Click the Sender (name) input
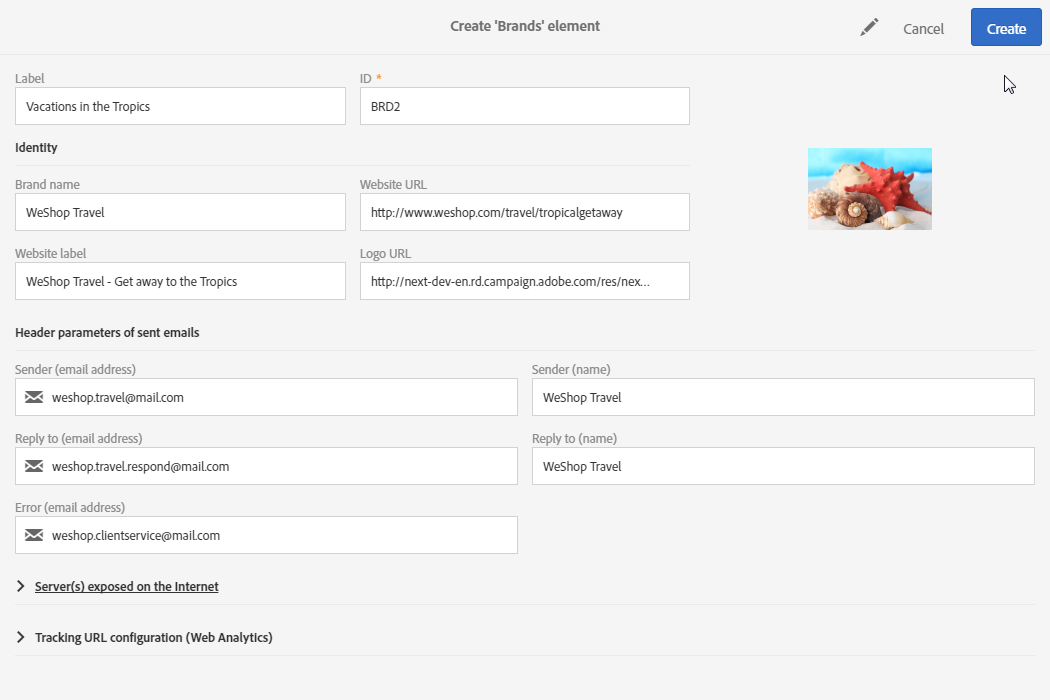This screenshot has width=1050, height=700. click(x=782, y=397)
